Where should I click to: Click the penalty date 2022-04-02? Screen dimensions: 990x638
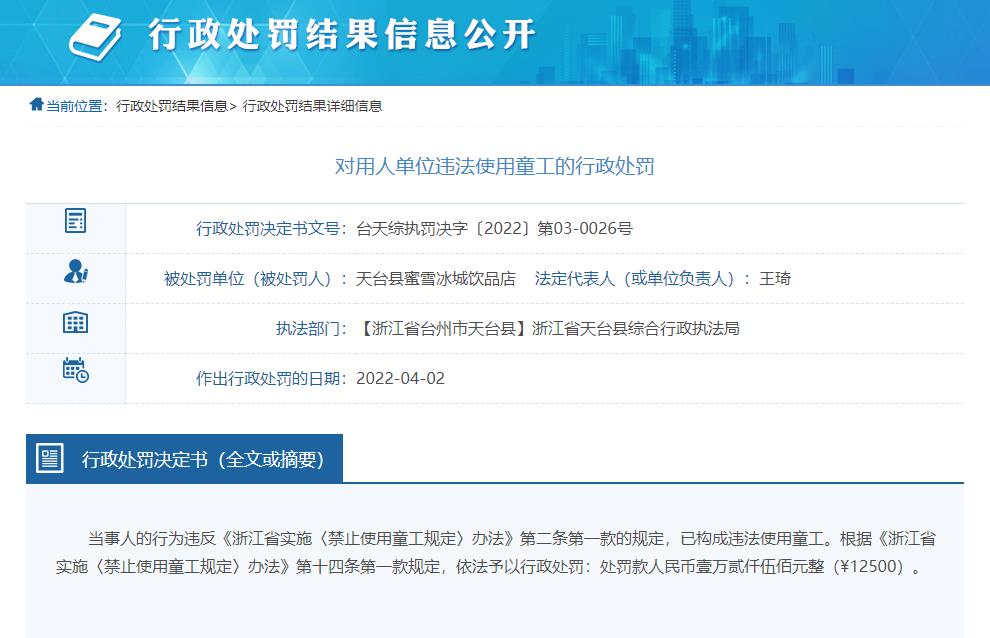(400, 378)
